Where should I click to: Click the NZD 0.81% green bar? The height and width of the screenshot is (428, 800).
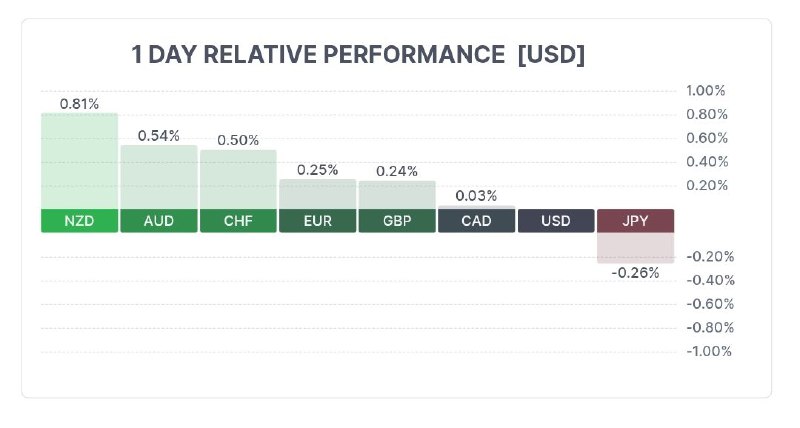pyautogui.click(x=80, y=161)
